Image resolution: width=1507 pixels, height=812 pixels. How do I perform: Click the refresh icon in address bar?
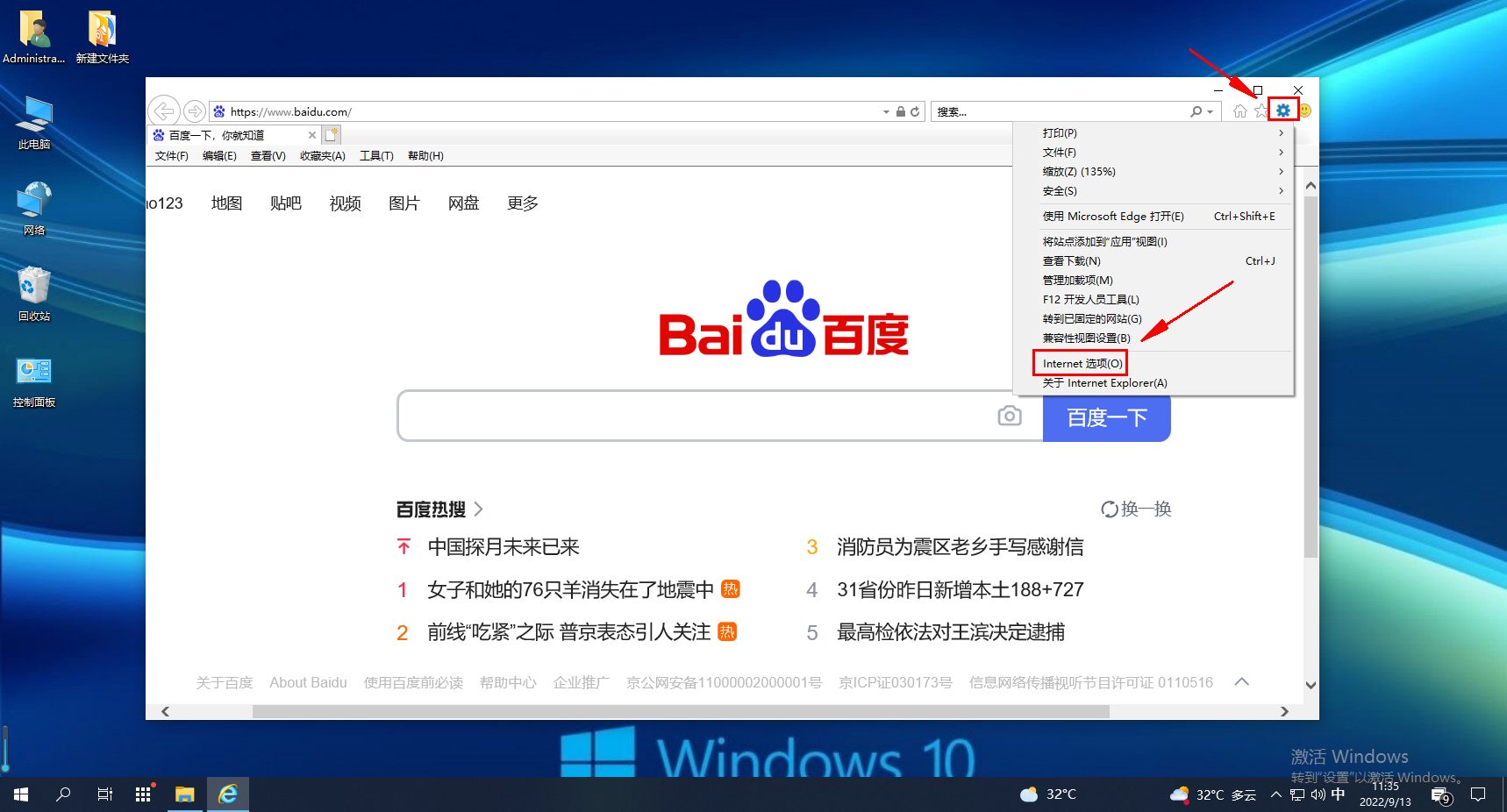915,112
